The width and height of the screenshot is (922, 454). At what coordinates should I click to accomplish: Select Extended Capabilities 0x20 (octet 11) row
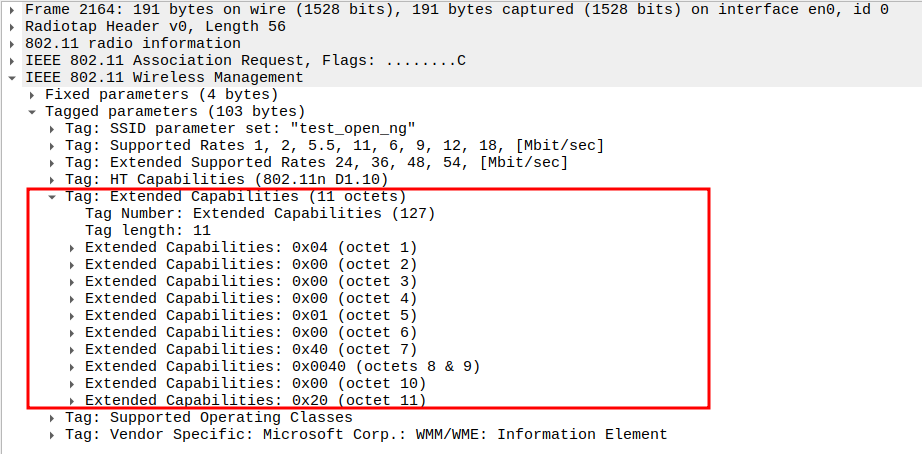255,401
